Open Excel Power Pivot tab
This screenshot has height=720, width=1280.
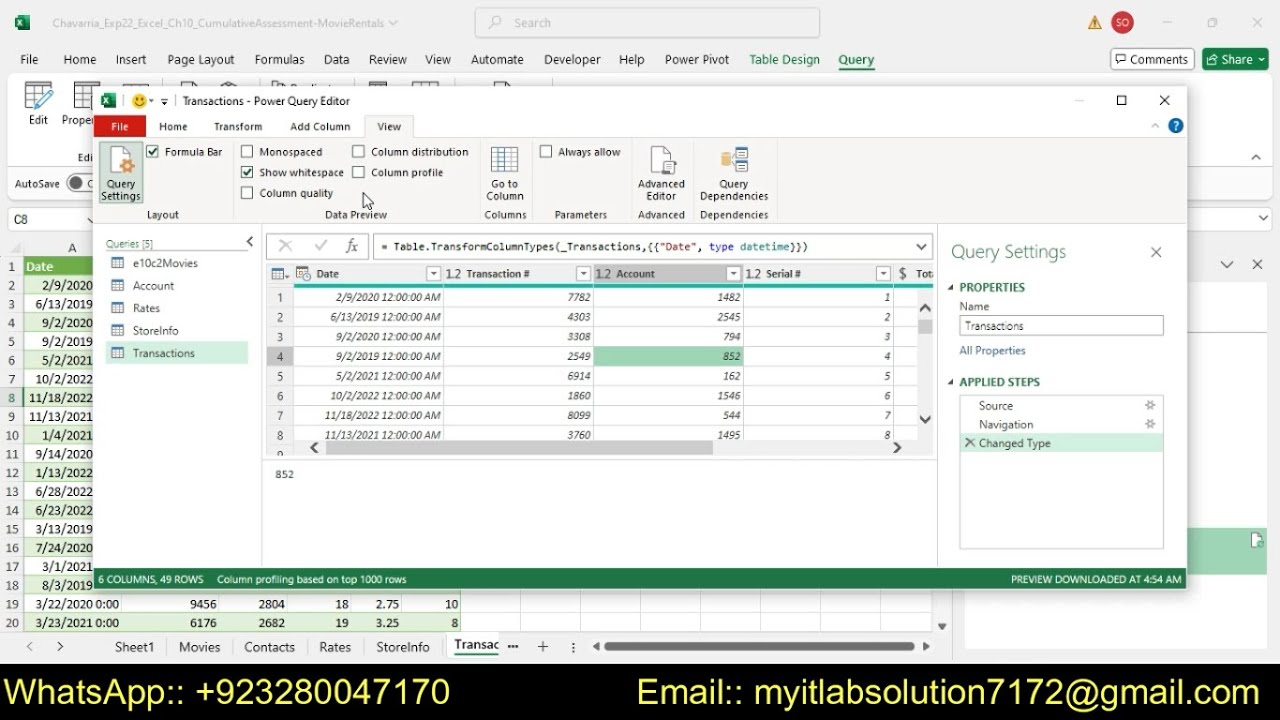click(x=697, y=59)
